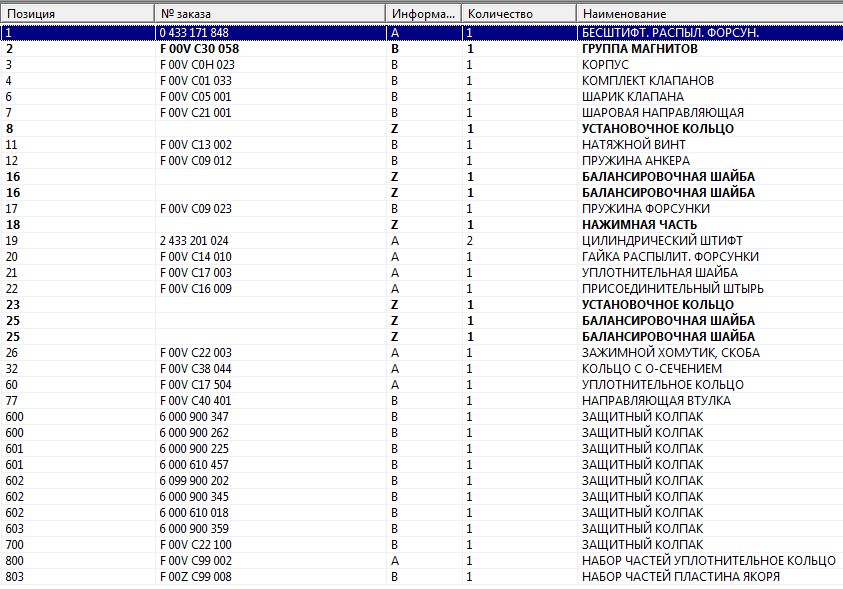Select the highlighted БЕСШТИФТ. РАСПЫЛ. ФОРСУН. row
Screen dimensions: 843x589
pos(670,33)
